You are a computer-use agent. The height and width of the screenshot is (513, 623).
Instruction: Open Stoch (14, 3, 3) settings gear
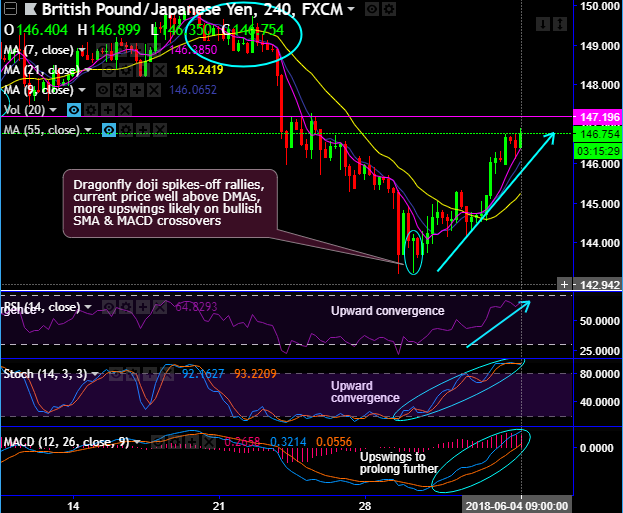coord(133,374)
